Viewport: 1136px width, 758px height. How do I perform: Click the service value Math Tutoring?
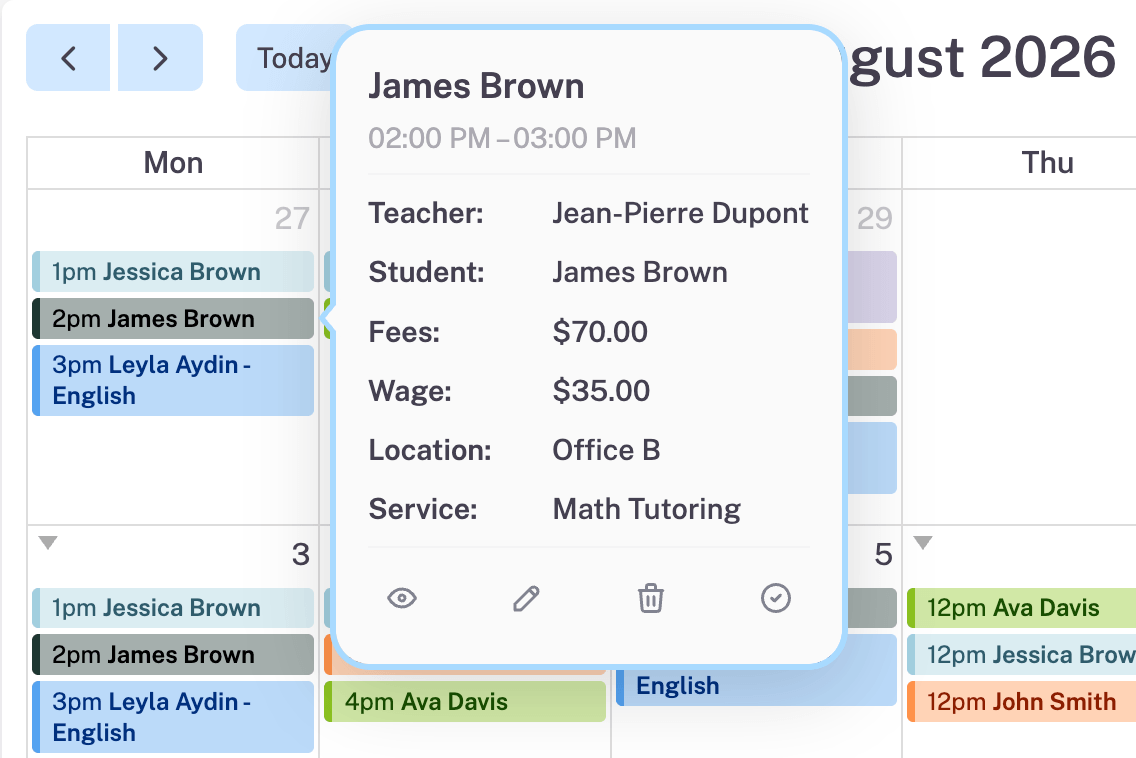[646, 509]
